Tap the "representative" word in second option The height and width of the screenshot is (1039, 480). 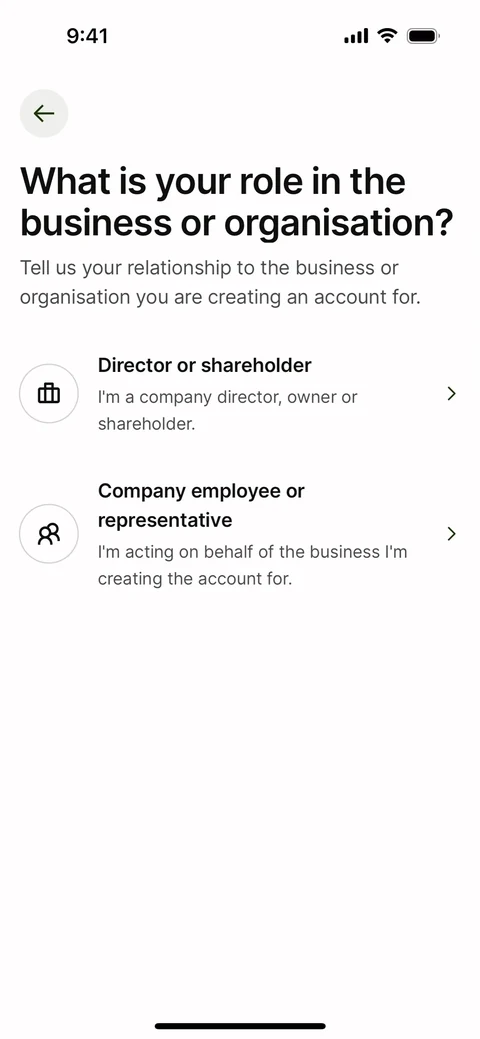(165, 521)
